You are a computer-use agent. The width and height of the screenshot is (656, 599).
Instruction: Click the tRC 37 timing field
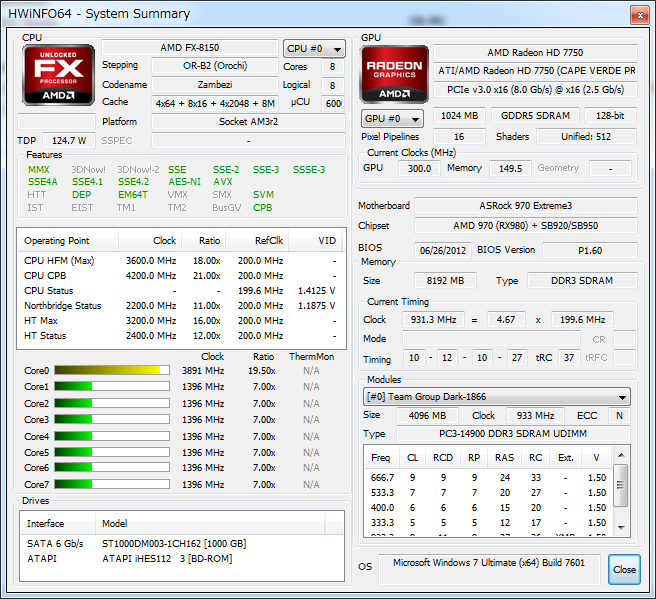569,358
